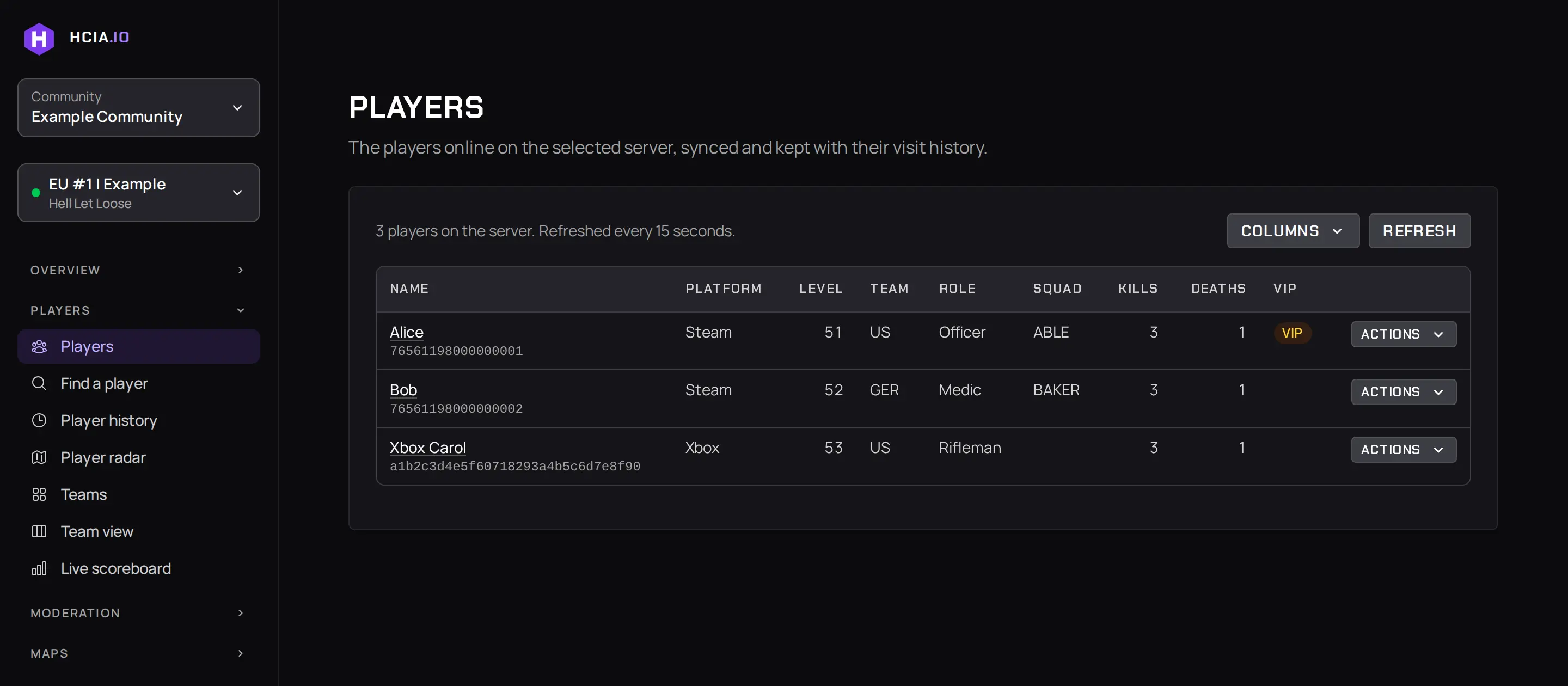The height and width of the screenshot is (686, 1568).
Task: Click the Officer role cell
Action: pos(961,332)
